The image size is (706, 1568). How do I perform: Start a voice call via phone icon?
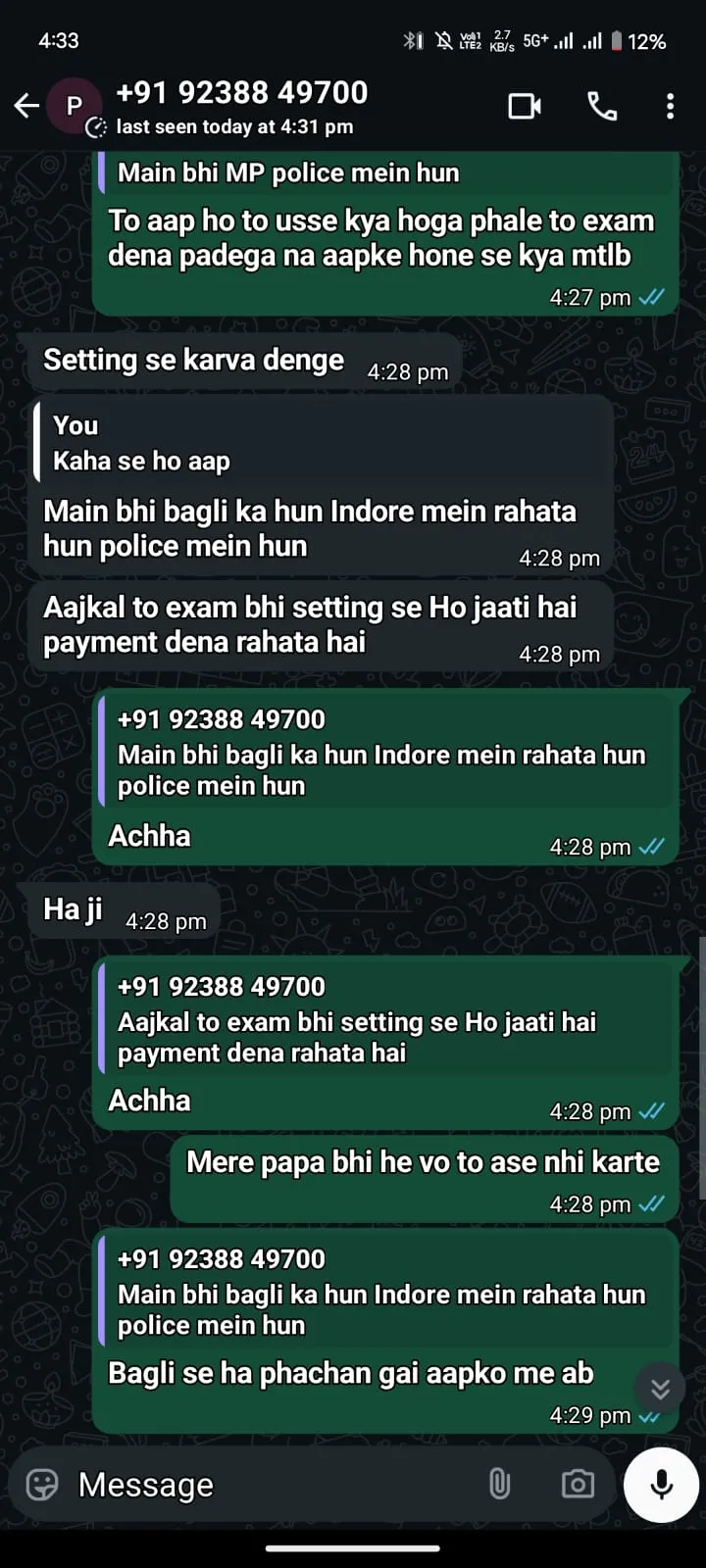click(601, 106)
